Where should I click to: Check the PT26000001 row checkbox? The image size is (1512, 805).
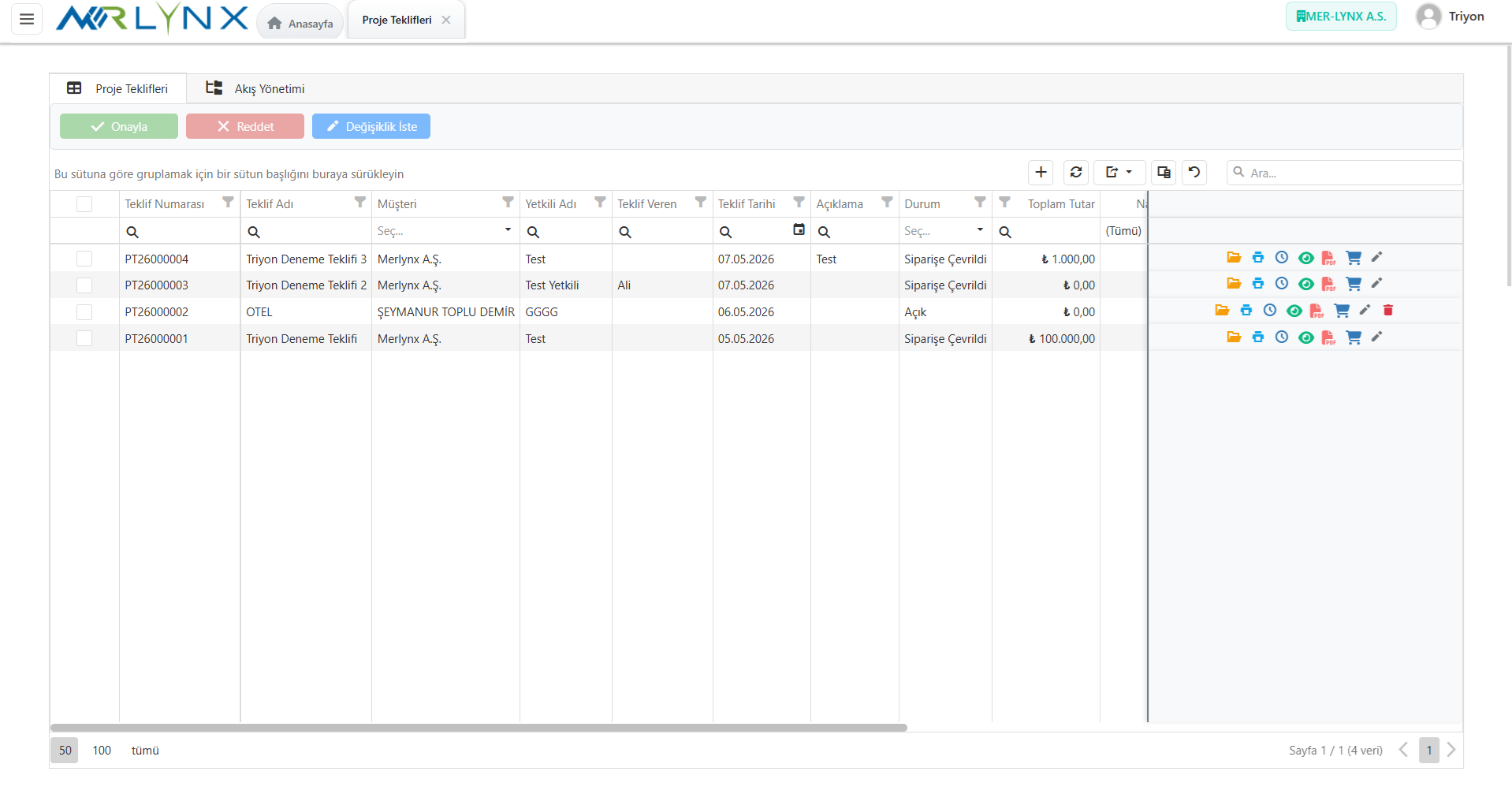84,338
